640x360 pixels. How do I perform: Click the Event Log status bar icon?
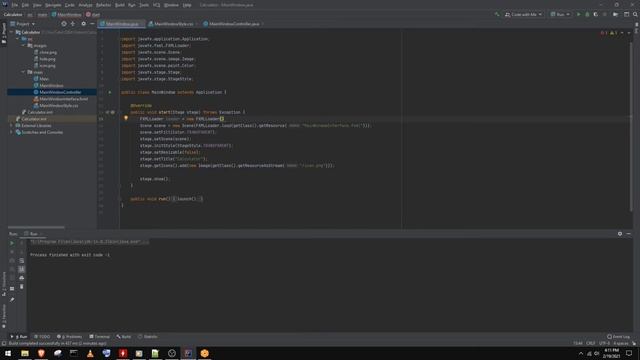618,337
